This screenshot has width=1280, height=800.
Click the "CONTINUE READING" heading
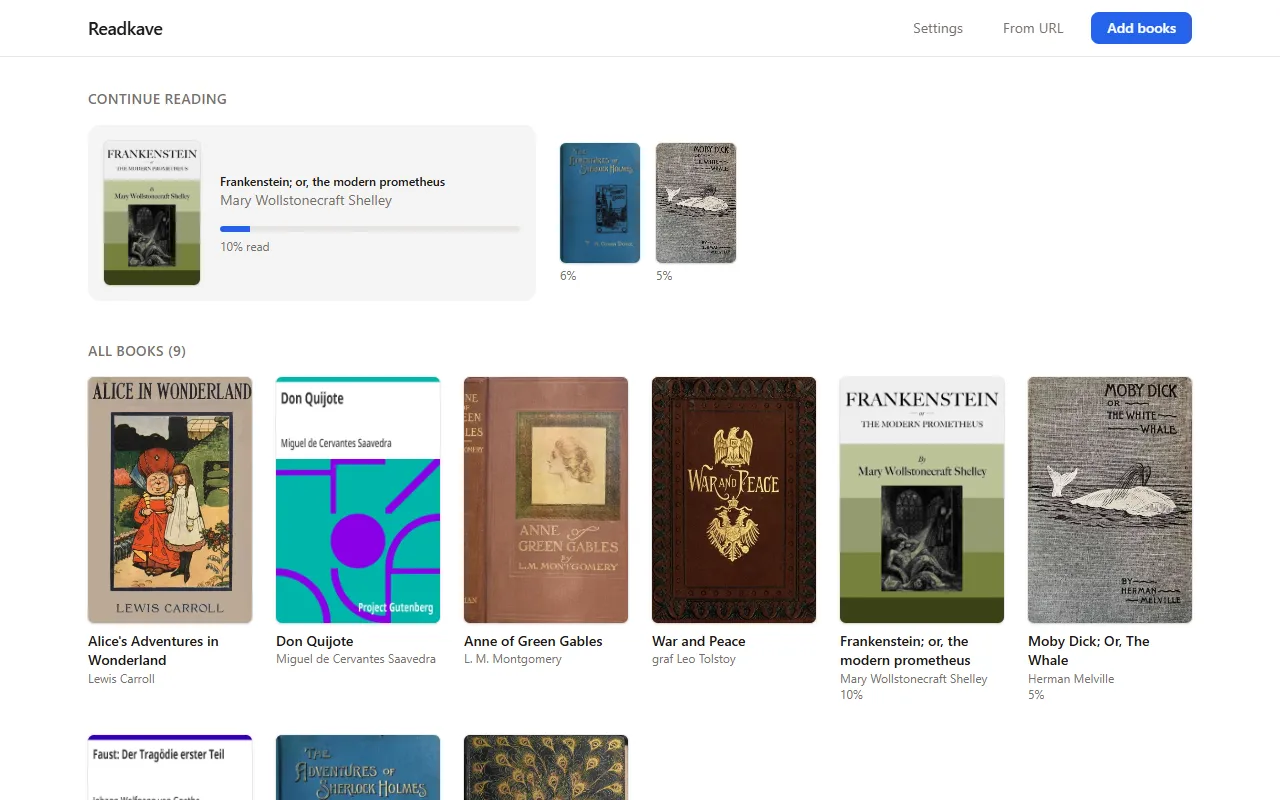[x=157, y=99]
